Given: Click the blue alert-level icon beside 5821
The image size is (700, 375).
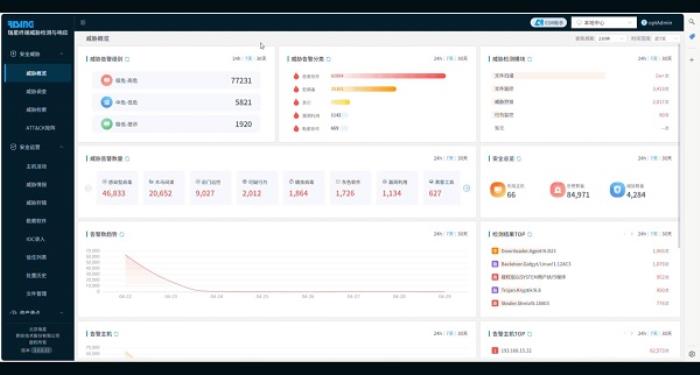Looking at the screenshot, I should 106,102.
